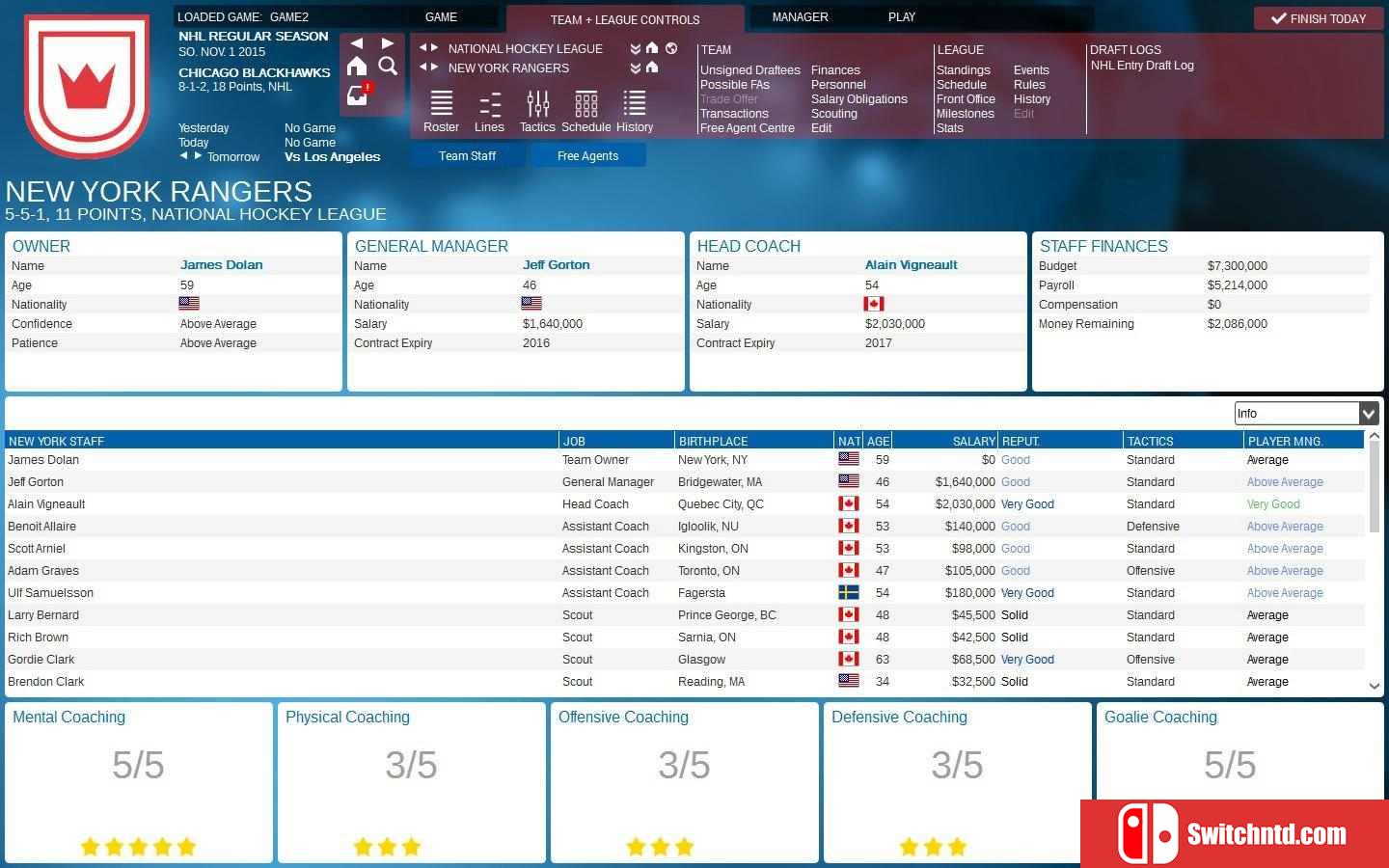Switch to previous league with left arrow
Screen dimensions: 1389x868
tap(422, 47)
